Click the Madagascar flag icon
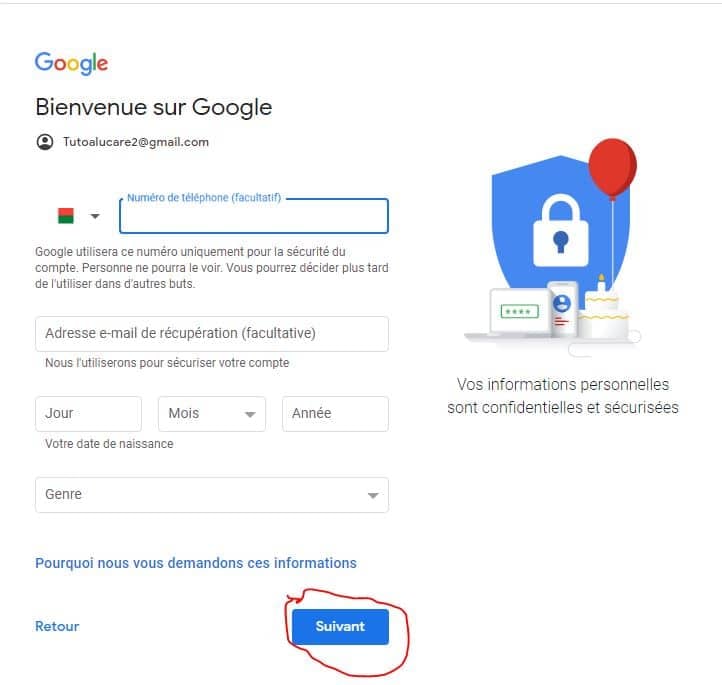The image size is (722, 685). [66, 215]
